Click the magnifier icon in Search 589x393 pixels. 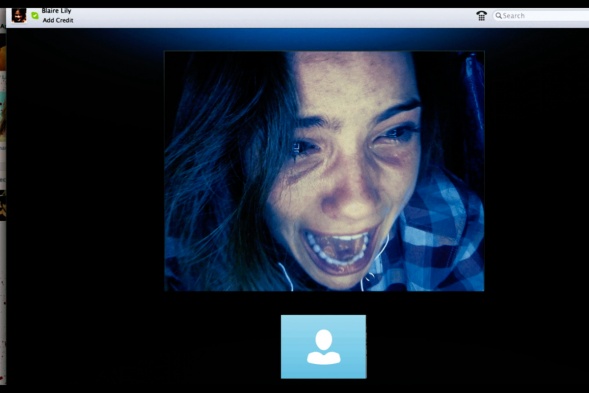pos(498,15)
